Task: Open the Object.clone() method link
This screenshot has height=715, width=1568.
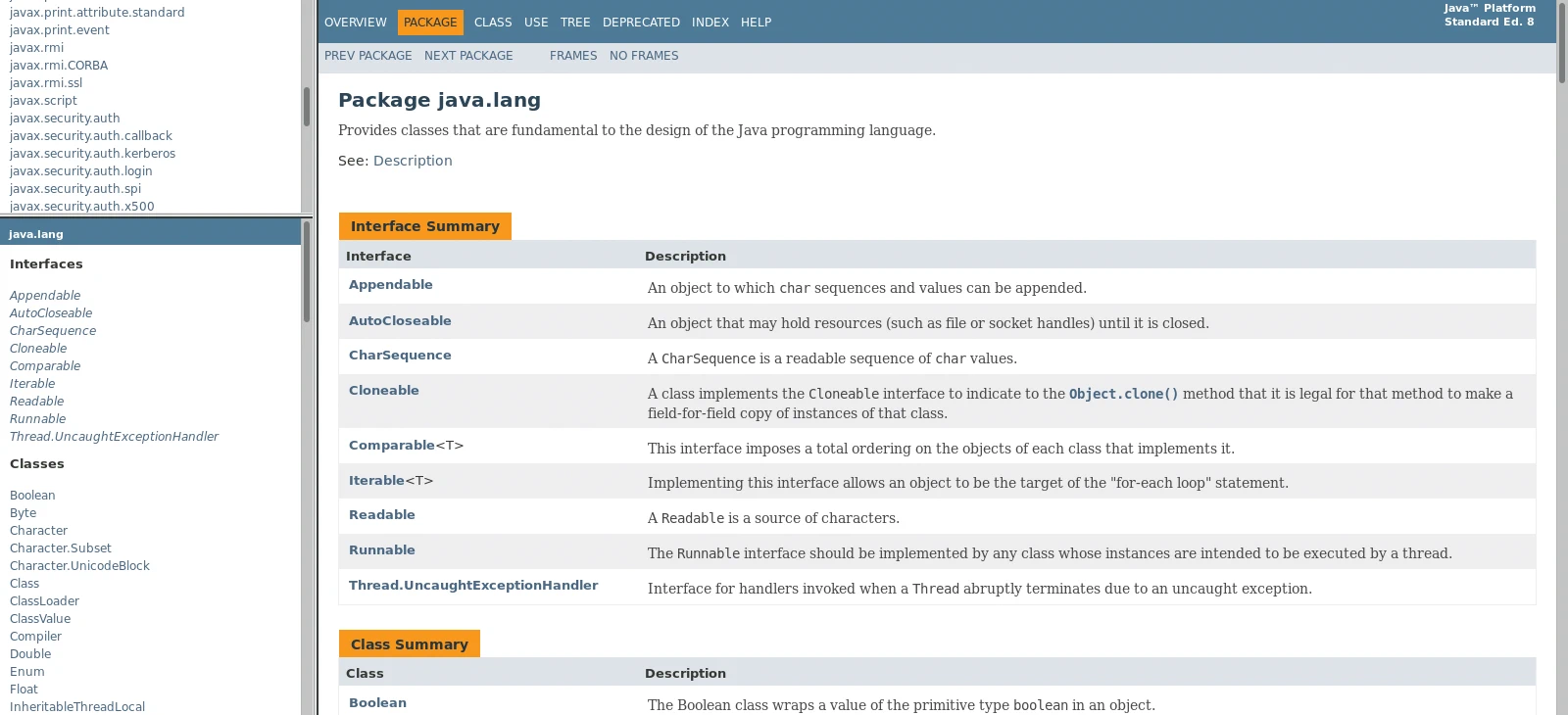Action: (x=1123, y=394)
